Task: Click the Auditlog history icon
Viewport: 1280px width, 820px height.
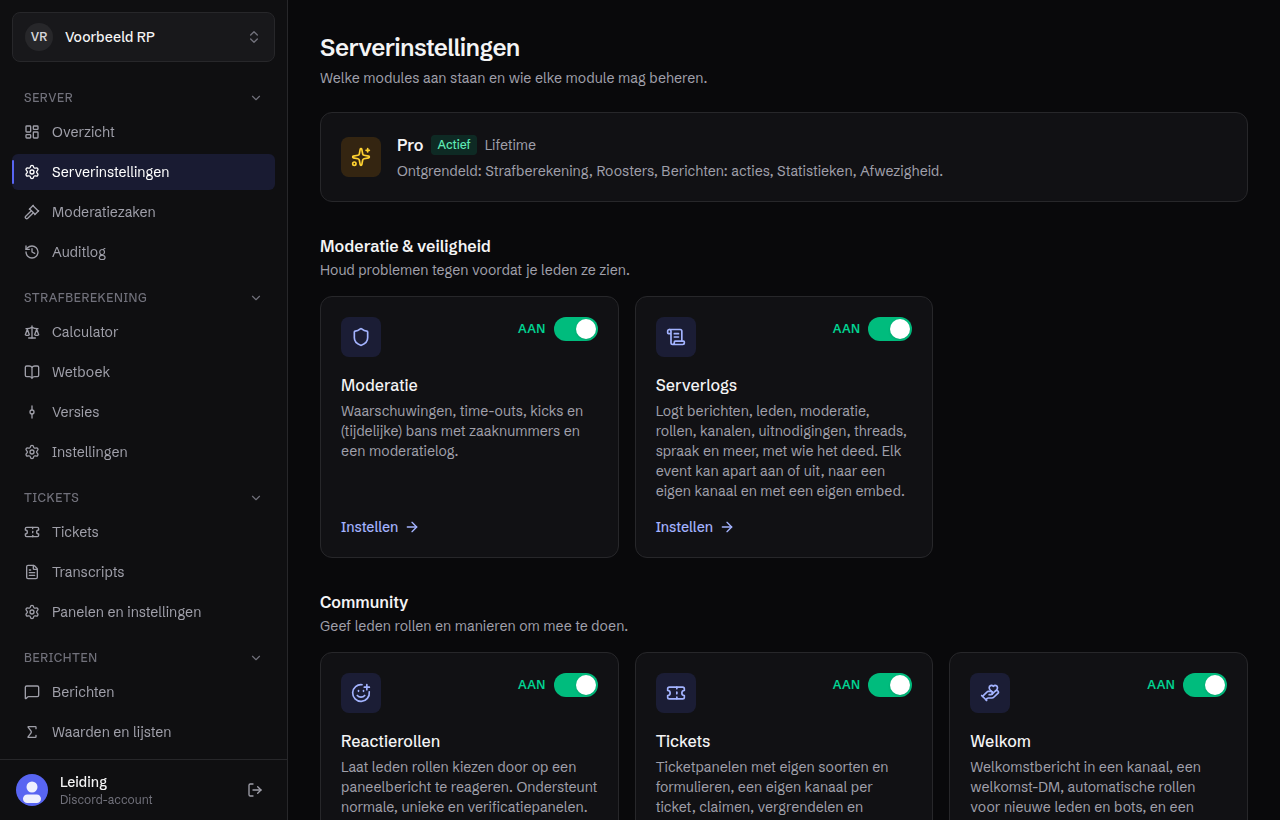Action: tap(32, 252)
